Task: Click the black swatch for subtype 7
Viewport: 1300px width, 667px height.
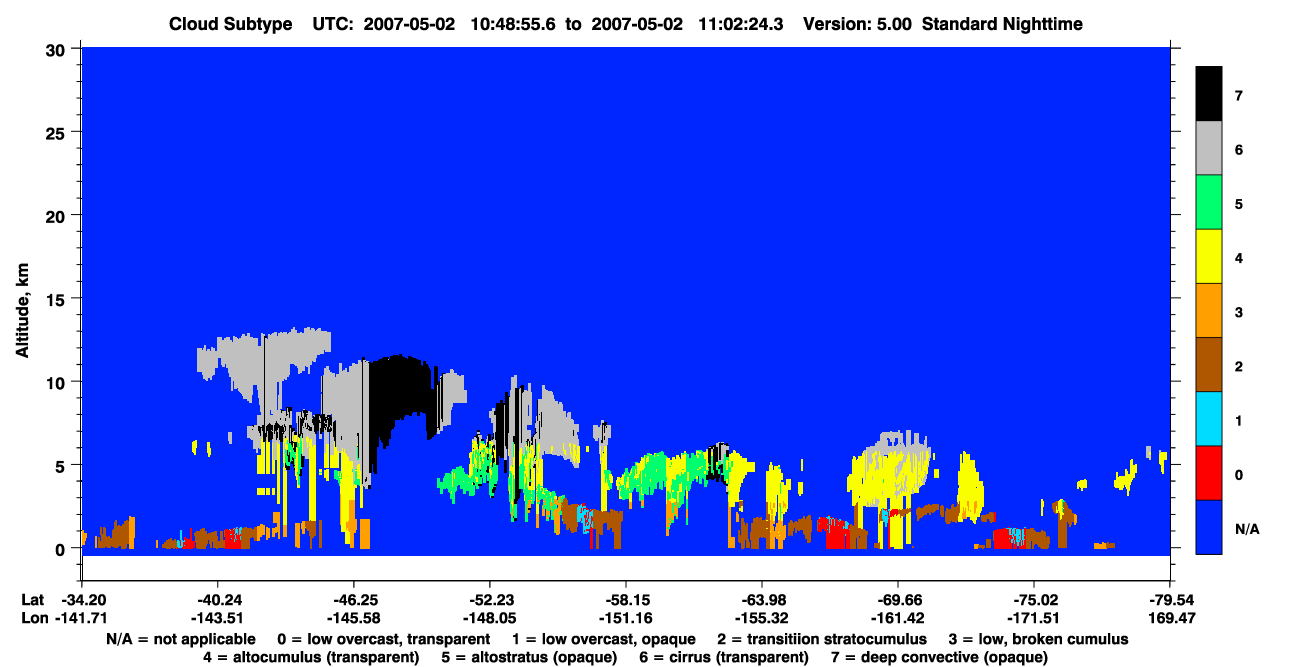Action: 1209,95
